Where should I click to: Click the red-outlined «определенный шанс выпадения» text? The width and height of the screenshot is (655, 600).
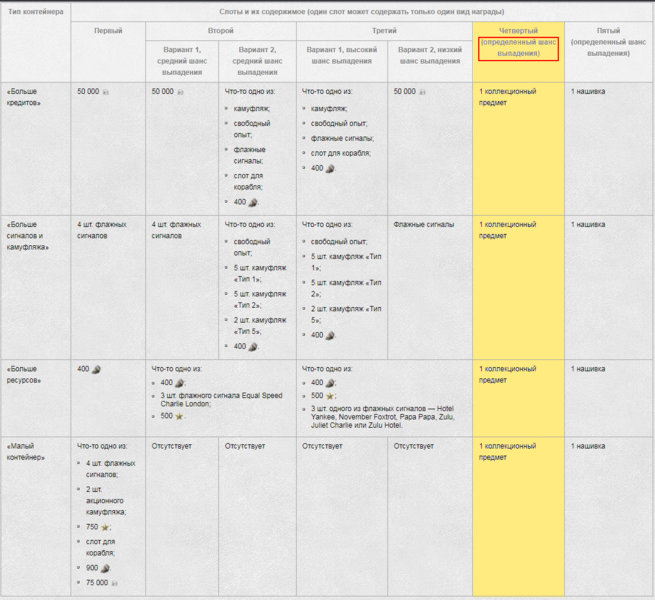click(518, 47)
